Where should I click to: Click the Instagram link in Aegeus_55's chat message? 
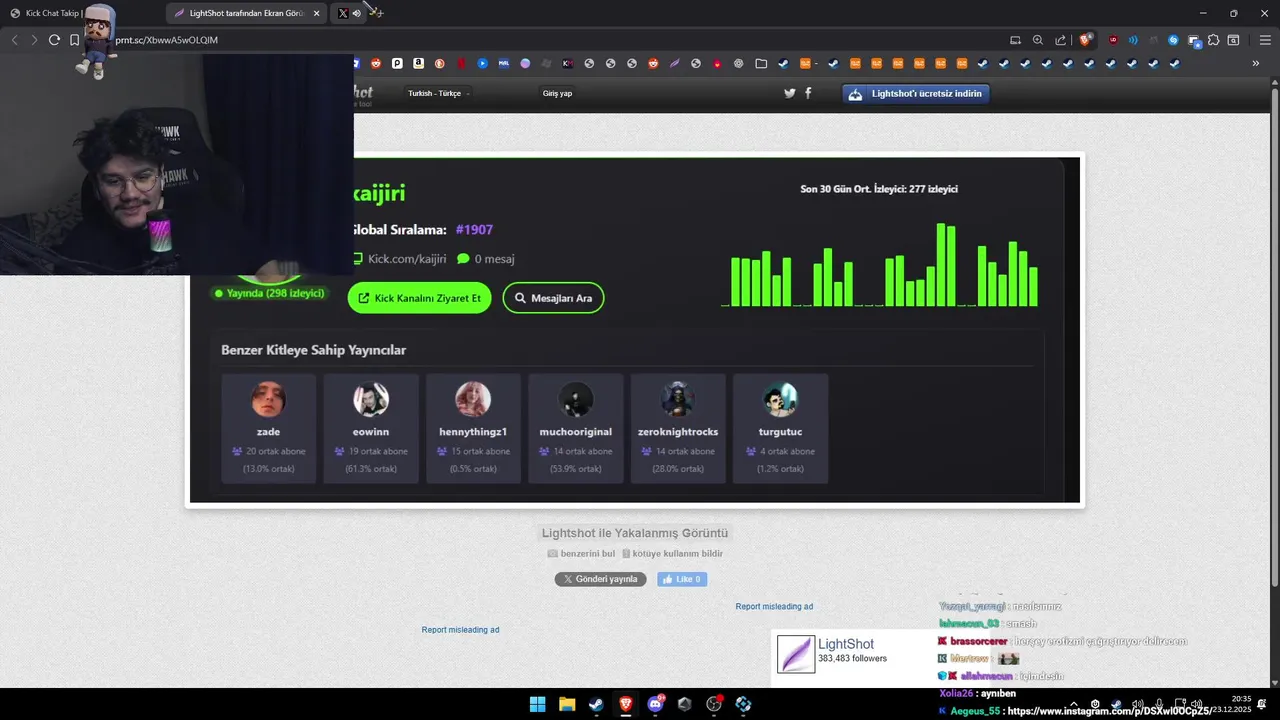[x=1109, y=711]
